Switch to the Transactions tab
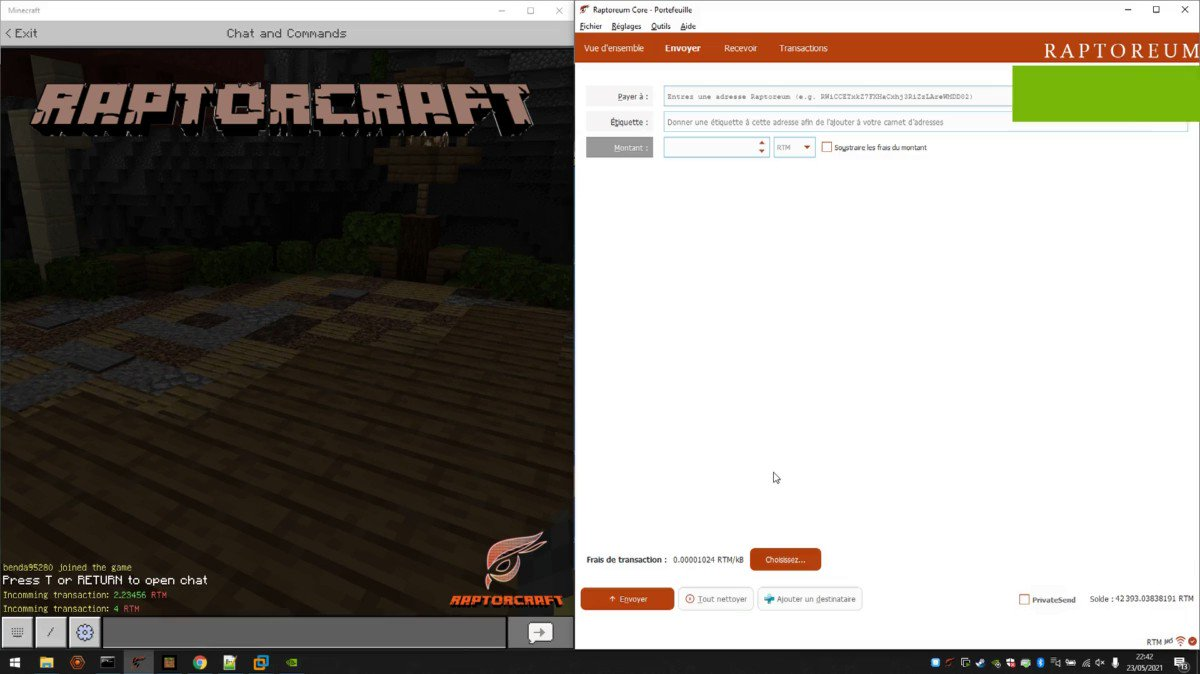The image size is (1200, 674). [803, 48]
